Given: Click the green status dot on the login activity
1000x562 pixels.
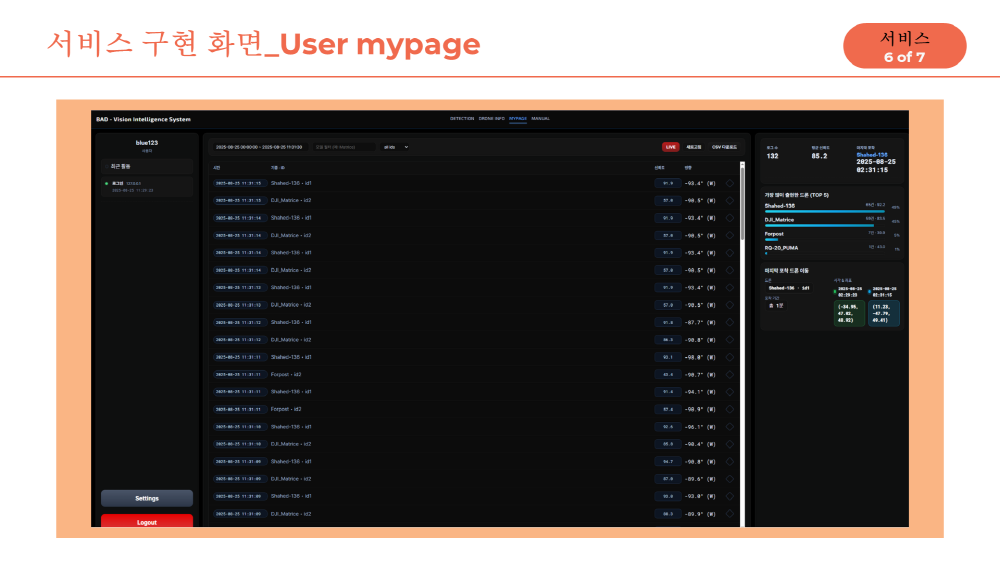Looking at the screenshot, I should [x=107, y=184].
